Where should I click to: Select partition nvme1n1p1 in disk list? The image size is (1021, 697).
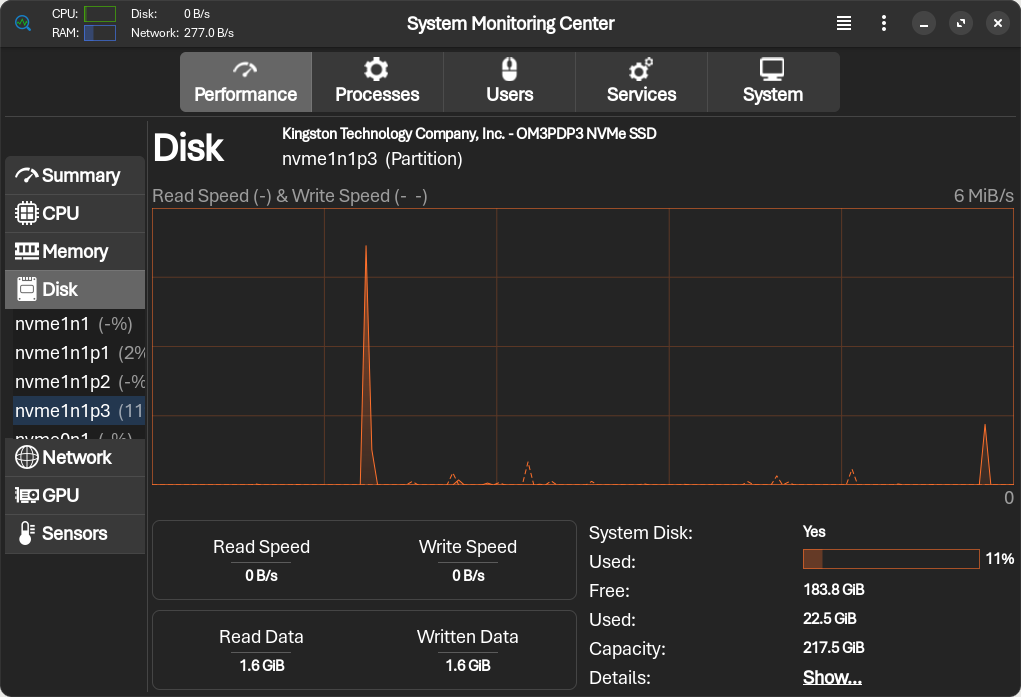point(75,353)
